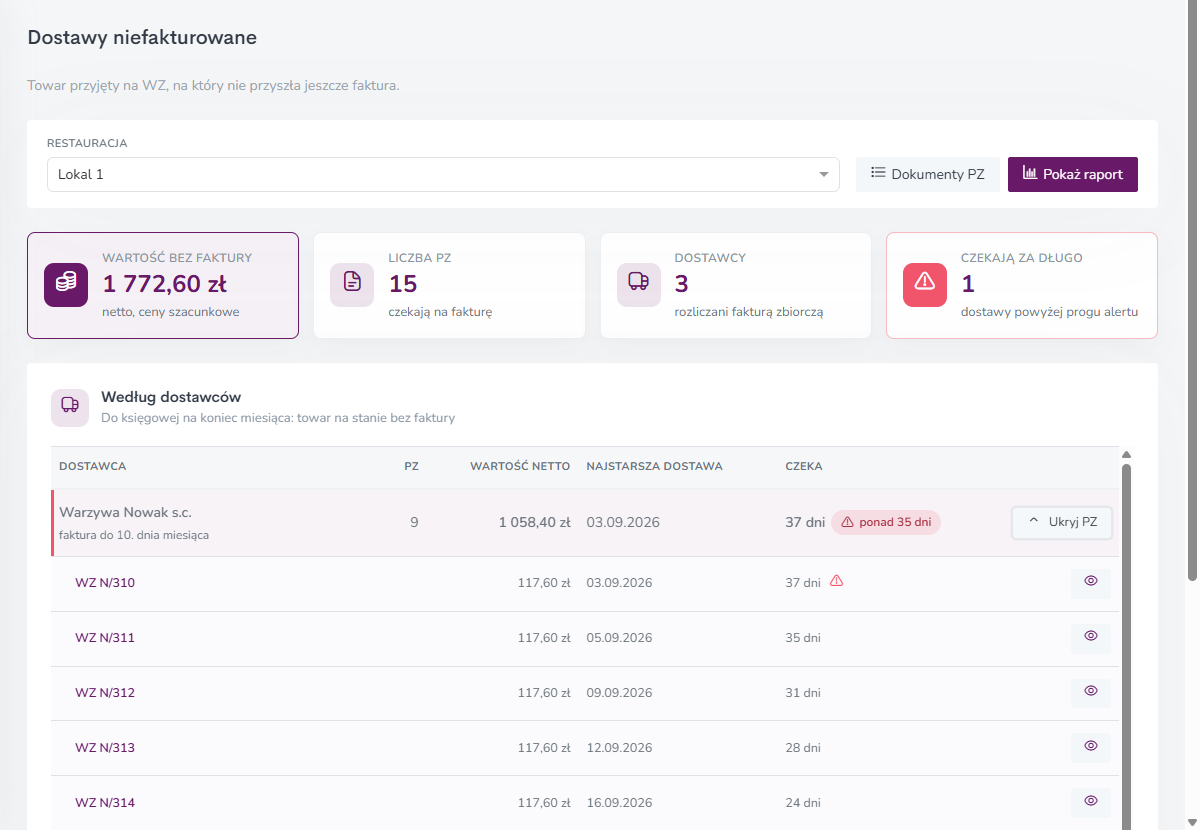Click the ponad 35 dni alert badge

(886, 522)
